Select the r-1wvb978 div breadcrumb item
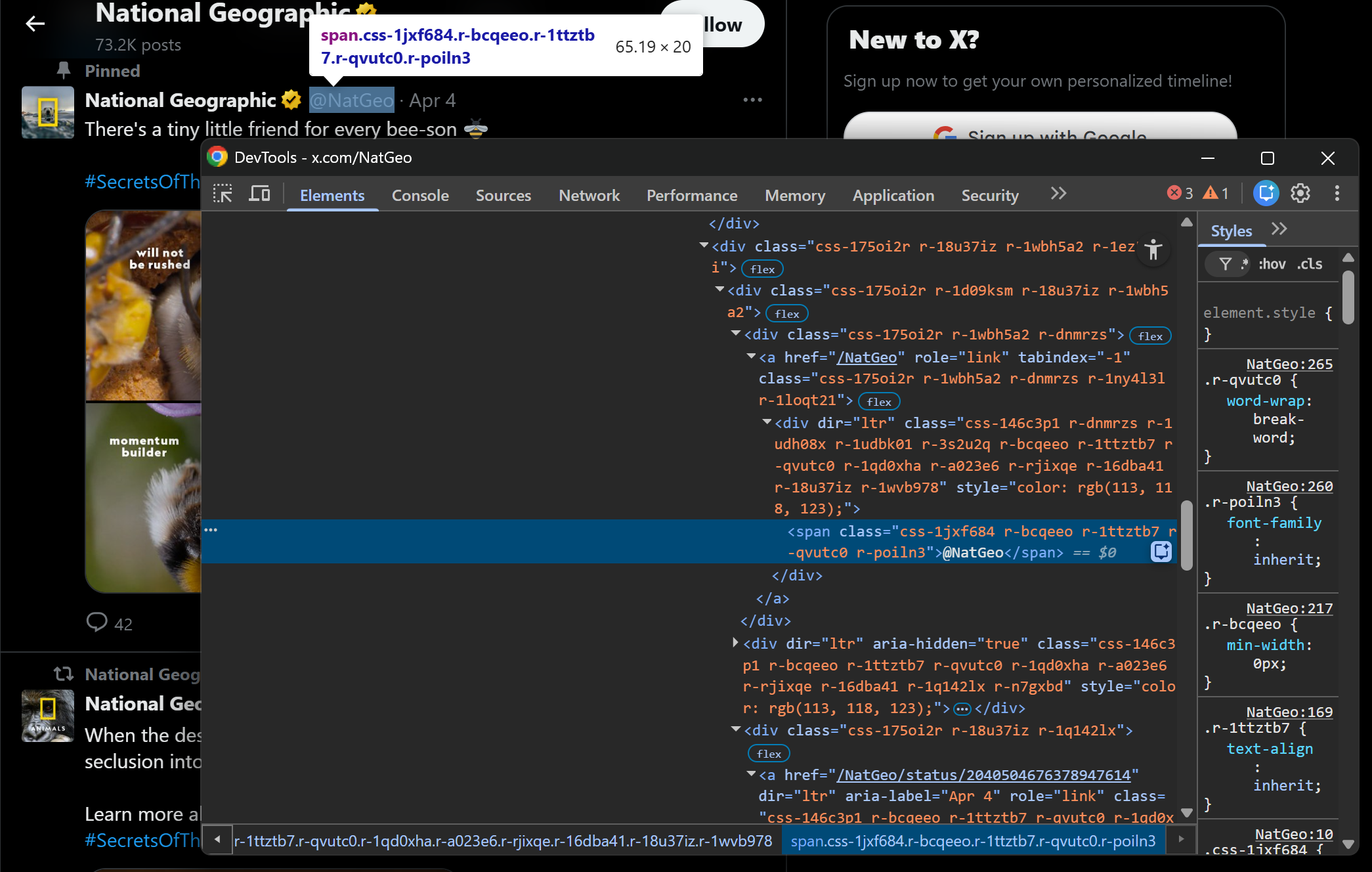The width and height of the screenshot is (1372, 872). pos(503,841)
